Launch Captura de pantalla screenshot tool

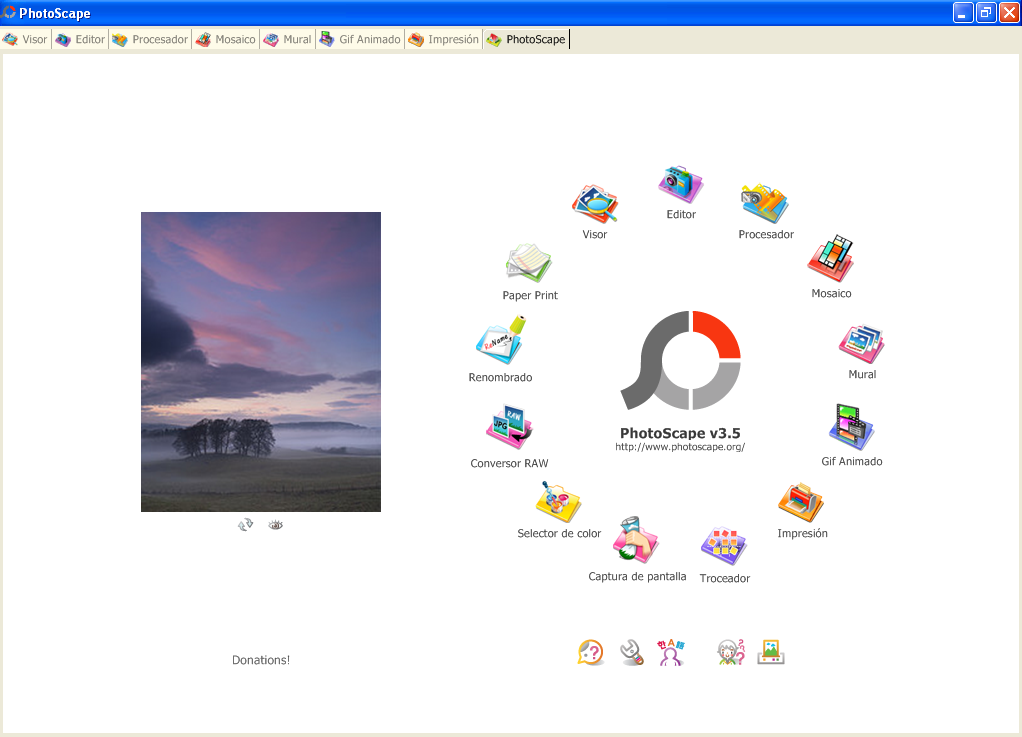(637, 541)
